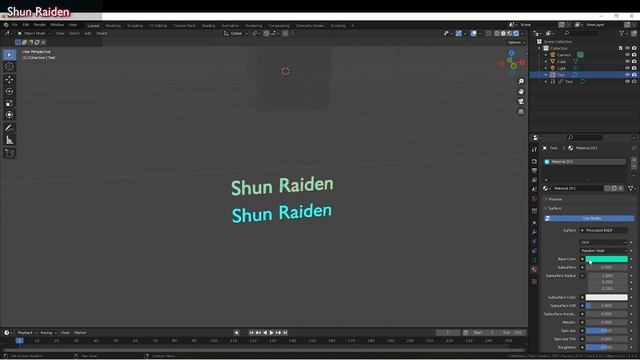The width and height of the screenshot is (640, 360).
Task: Open the Scene properties tab icon
Action: tap(534, 189)
